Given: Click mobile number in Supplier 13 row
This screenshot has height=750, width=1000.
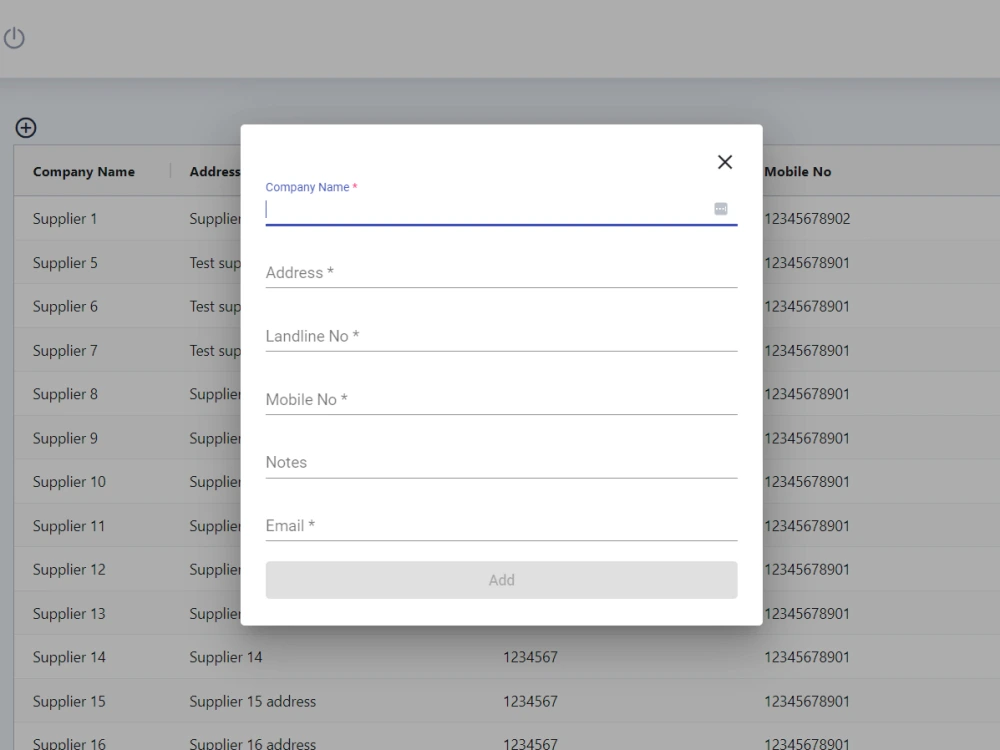Looking at the screenshot, I should point(807,614).
